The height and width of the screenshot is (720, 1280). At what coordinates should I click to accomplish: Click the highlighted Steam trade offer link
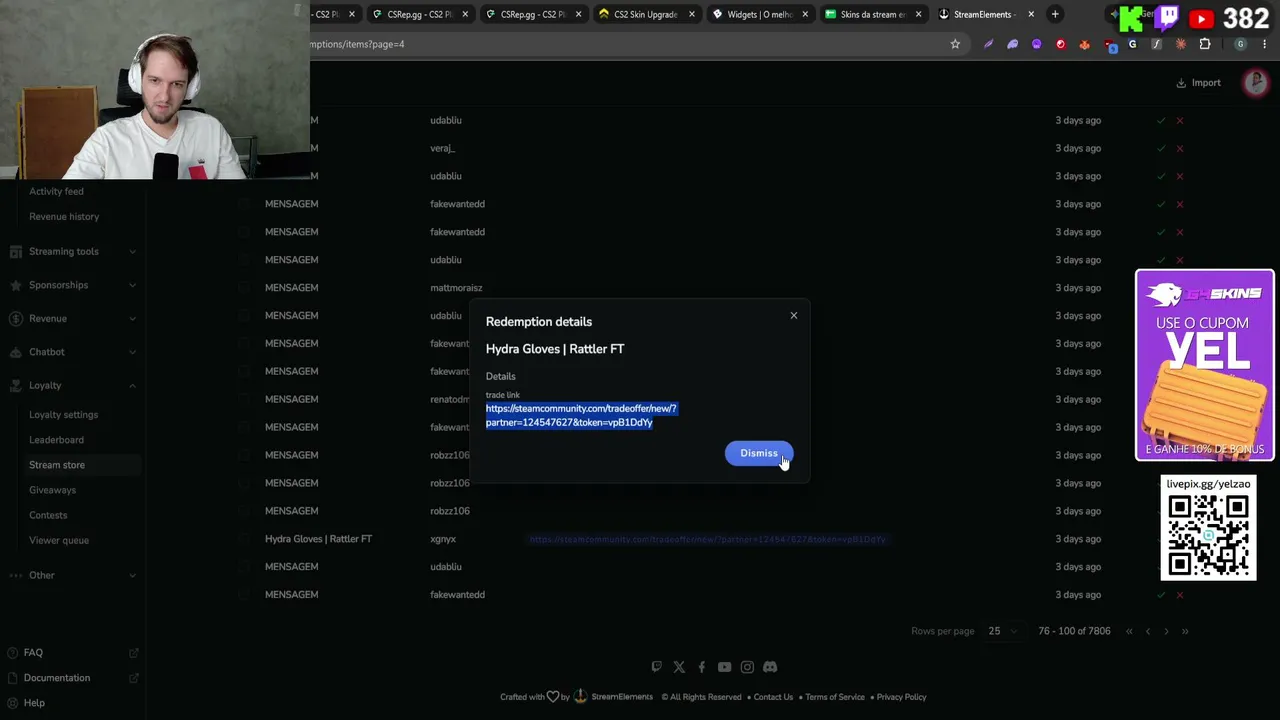(581, 415)
